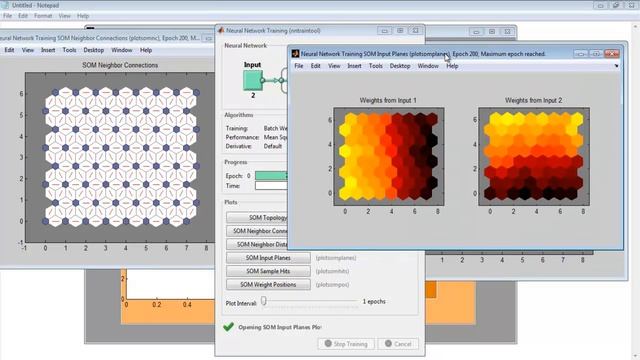Open View menu in SOM Input Planes window
Screen dimensions: 640x360
click(334, 66)
